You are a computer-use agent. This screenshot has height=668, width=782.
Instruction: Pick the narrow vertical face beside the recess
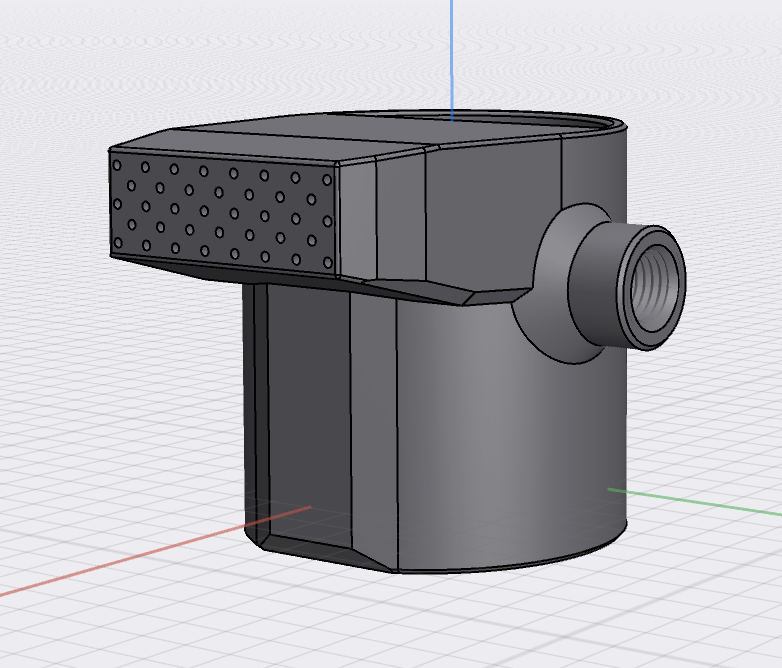(372, 430)
